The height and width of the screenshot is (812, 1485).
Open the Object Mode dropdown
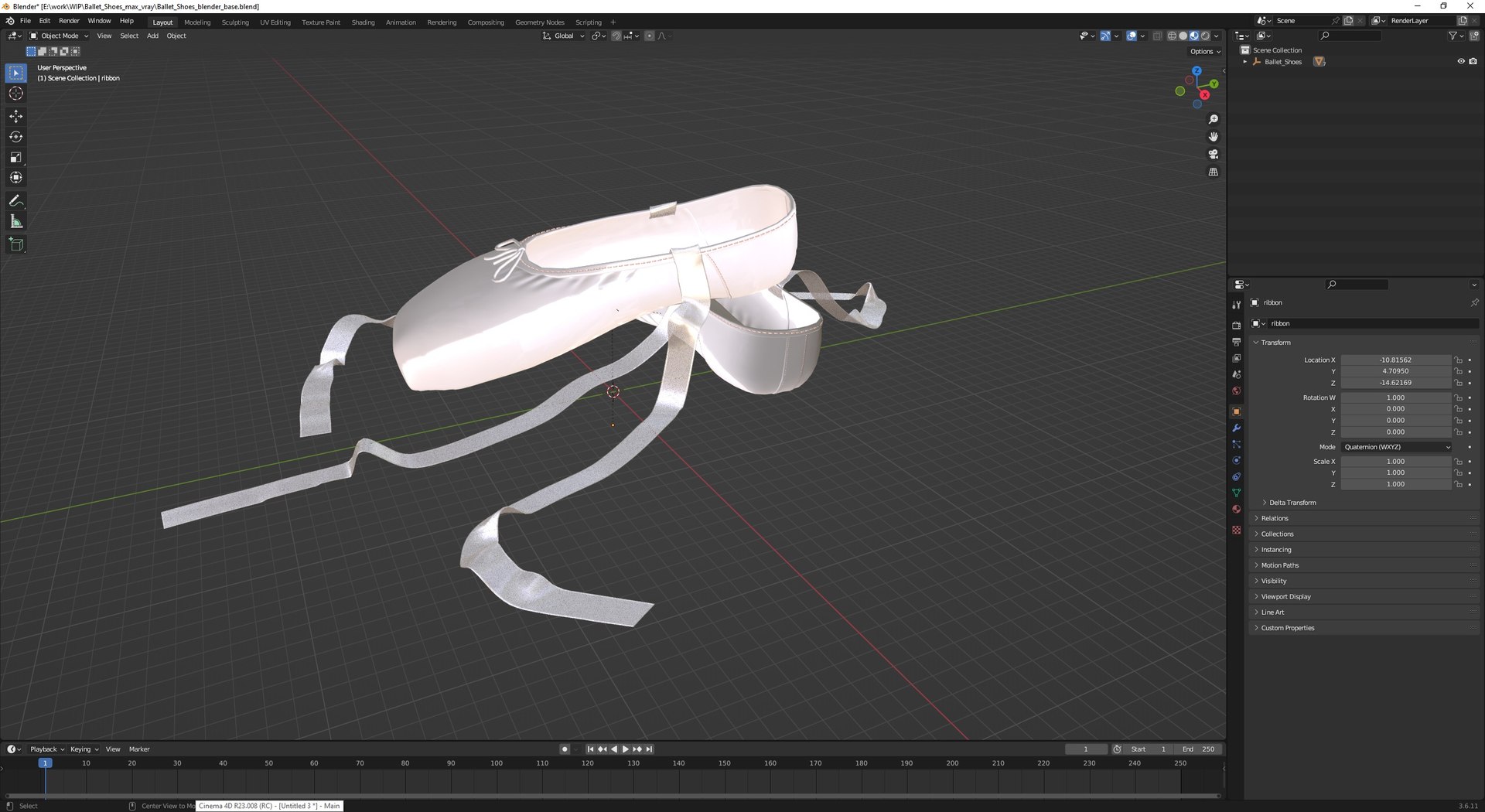(59, 36)
